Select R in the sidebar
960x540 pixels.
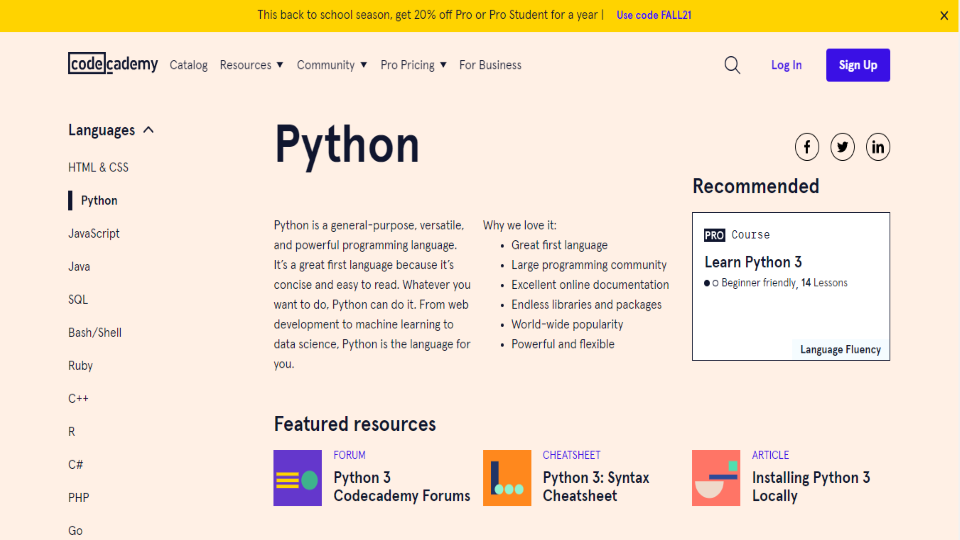pyautogui.click(x=72, y=432)
